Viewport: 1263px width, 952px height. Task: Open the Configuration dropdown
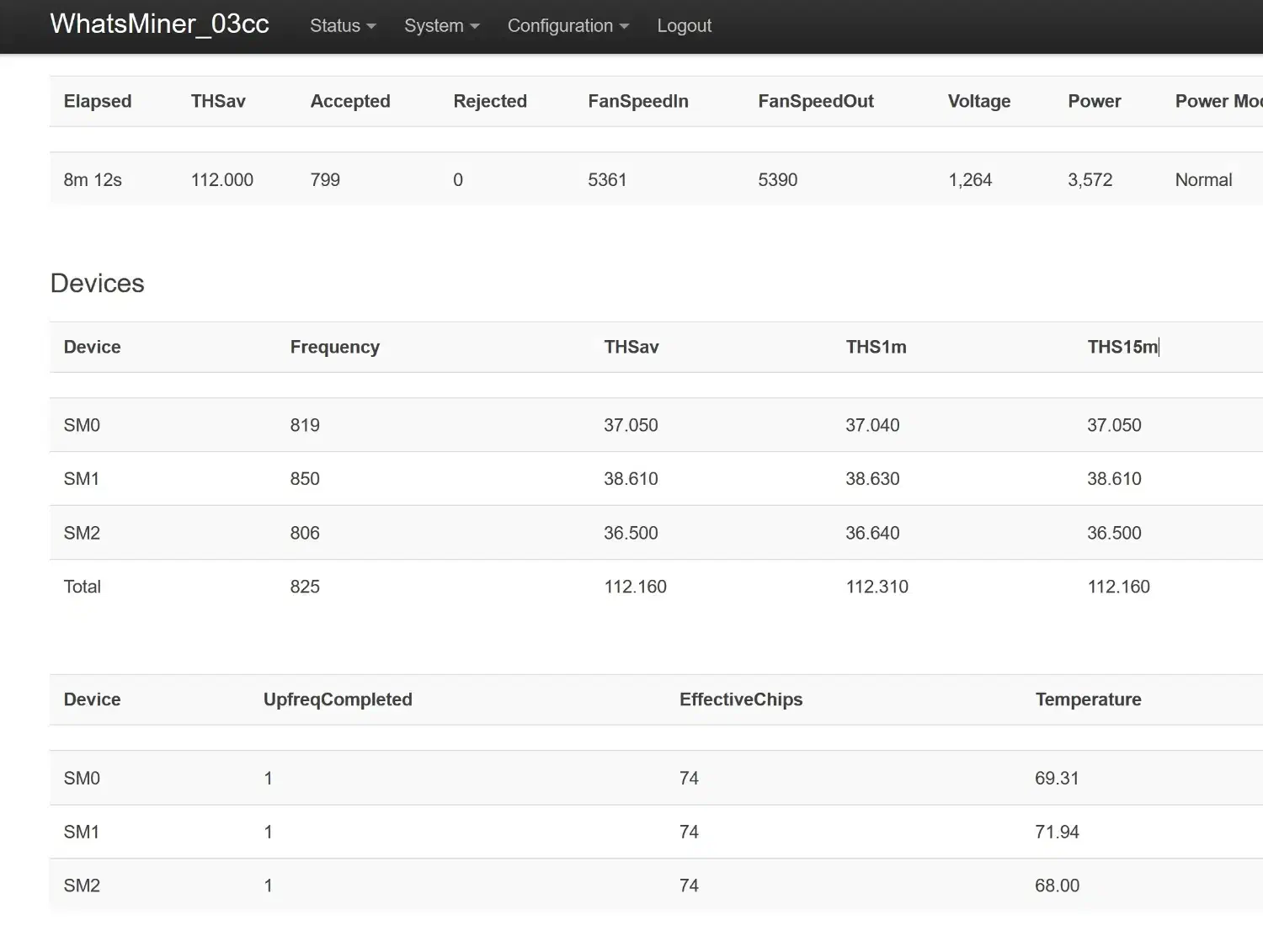click(x=568, y=26)
